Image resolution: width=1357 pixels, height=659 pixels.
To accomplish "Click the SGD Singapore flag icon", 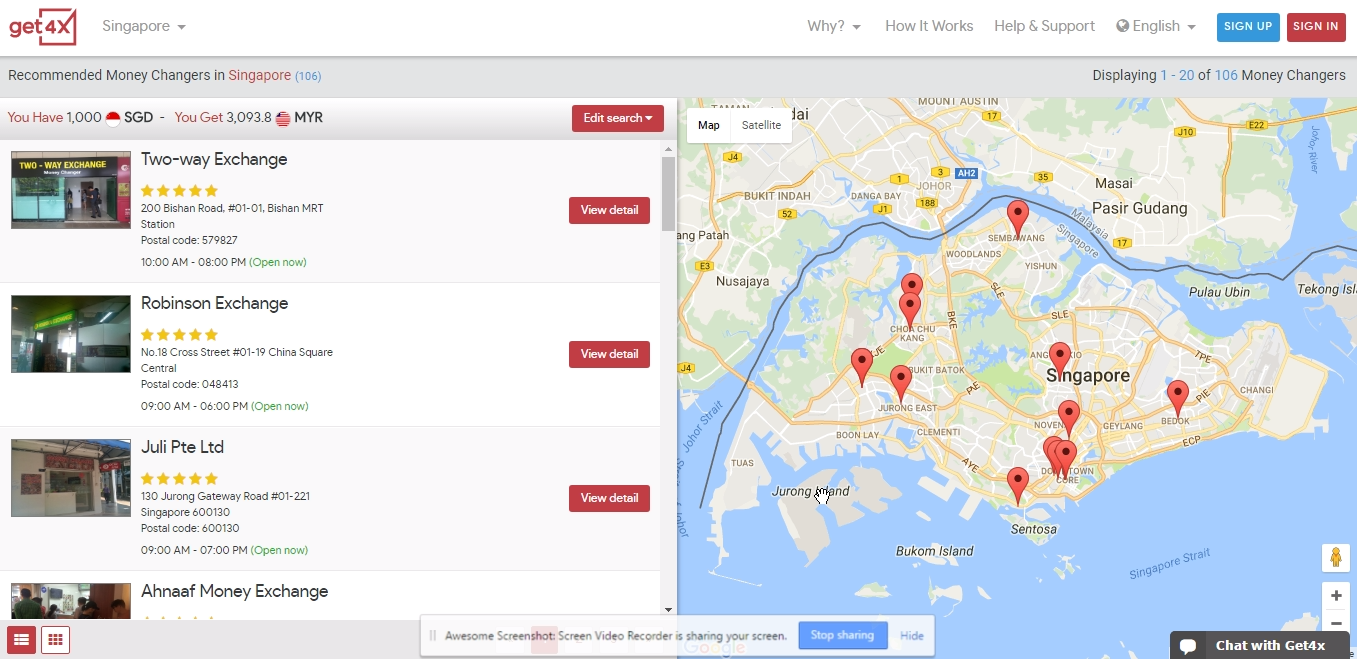I will tap(113, 118).
